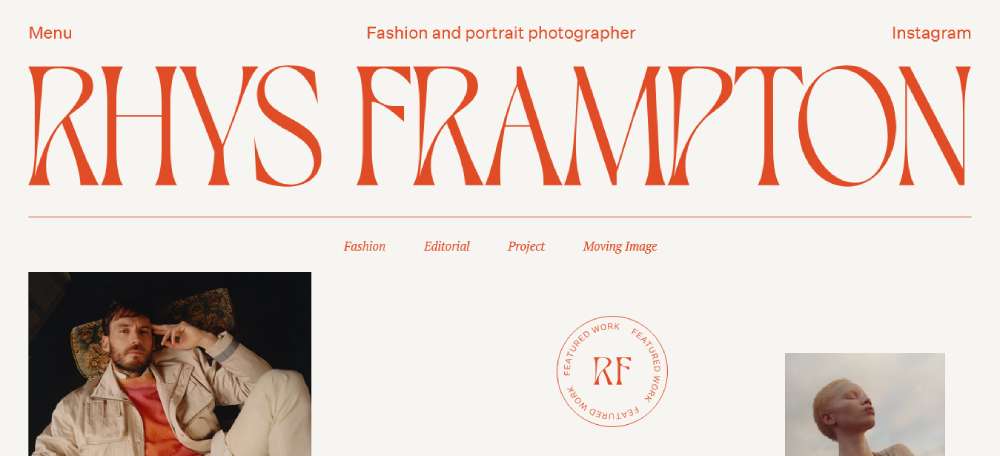This screenshot has width=1000, height=456.
Task: Click the Fashion and portrait photographer tagline
Action: tap(501, 33)
